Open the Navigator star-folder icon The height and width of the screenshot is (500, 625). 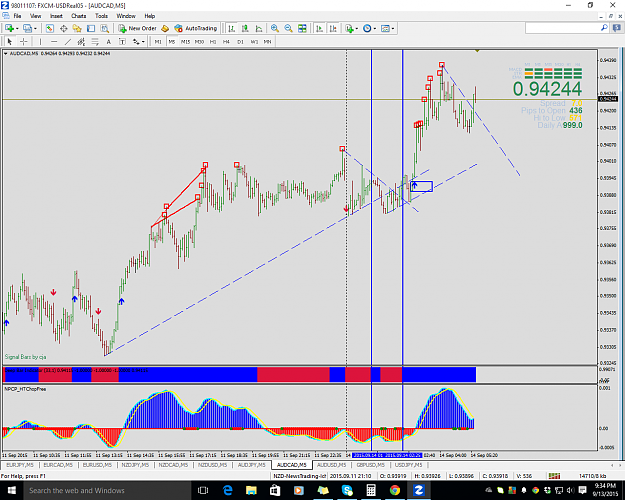tap(77, 28)
